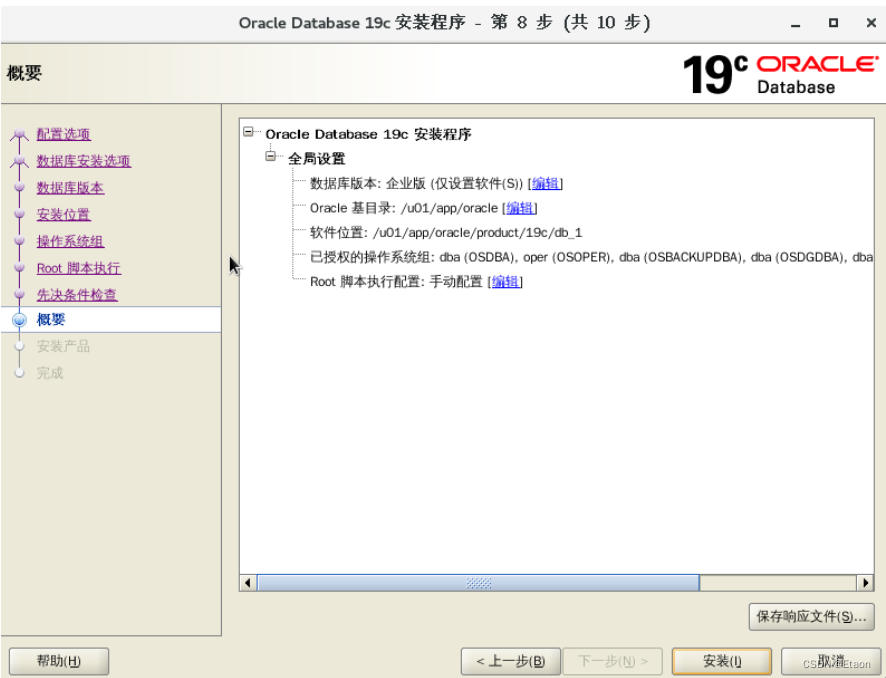The image size is (886, 678).
Task: Edit the 数据库版本 setting
Action: [x=545, y=184]
